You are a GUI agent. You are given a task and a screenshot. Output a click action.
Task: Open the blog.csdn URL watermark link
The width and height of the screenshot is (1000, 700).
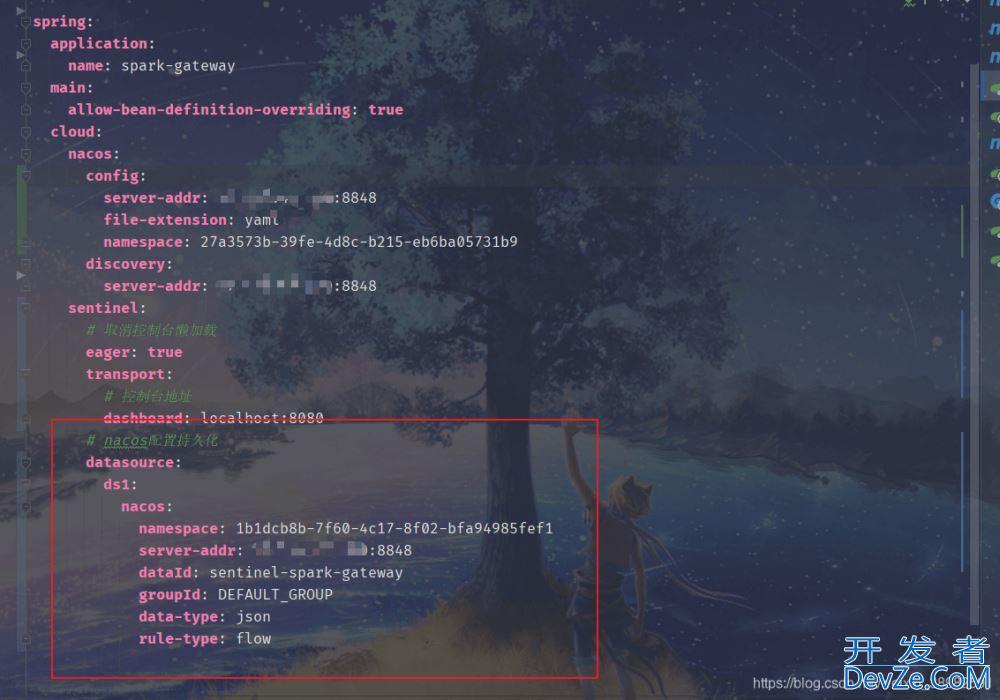(799, 683)
